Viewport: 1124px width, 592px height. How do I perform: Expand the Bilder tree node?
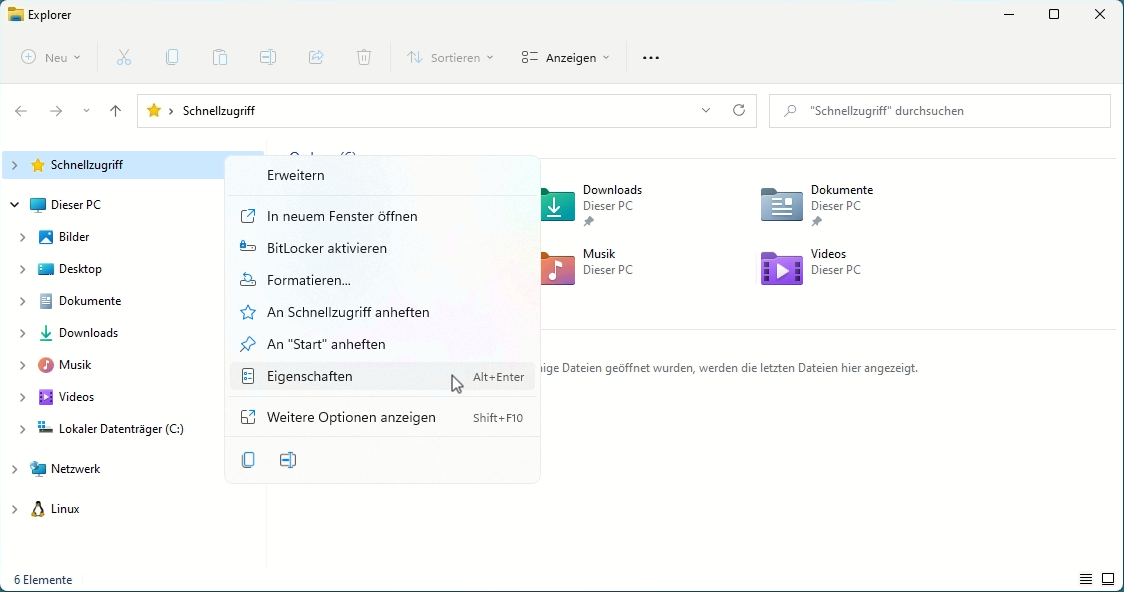(x=22, y=237)
